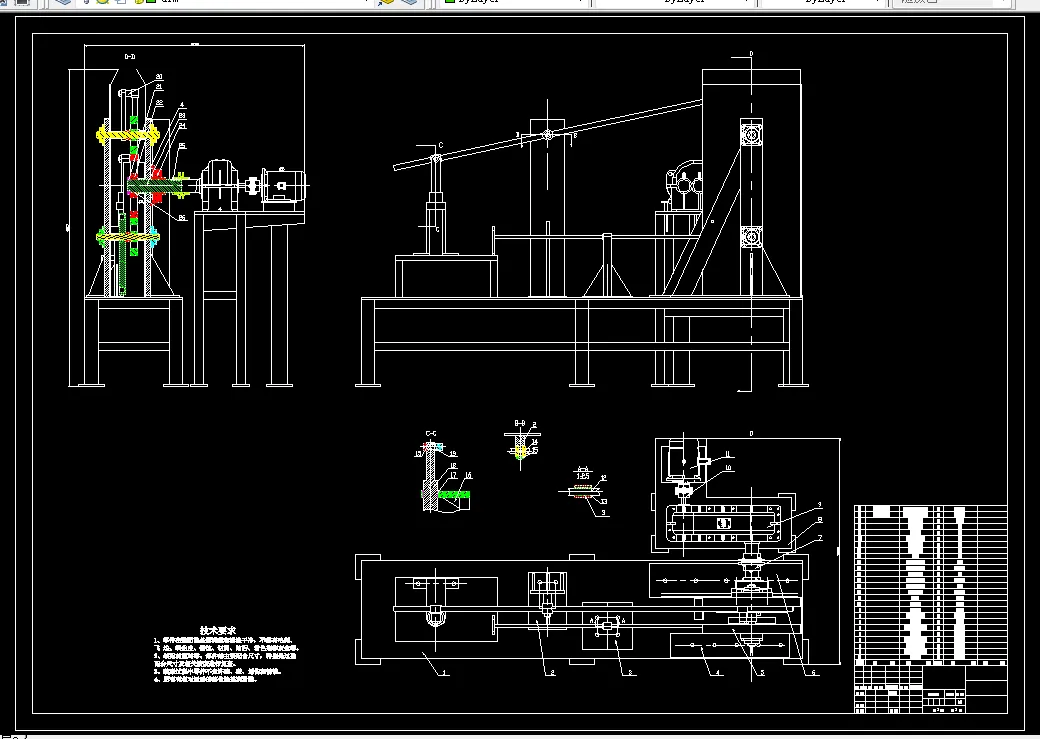
Task: Select the title block
Action: (931, 689)
